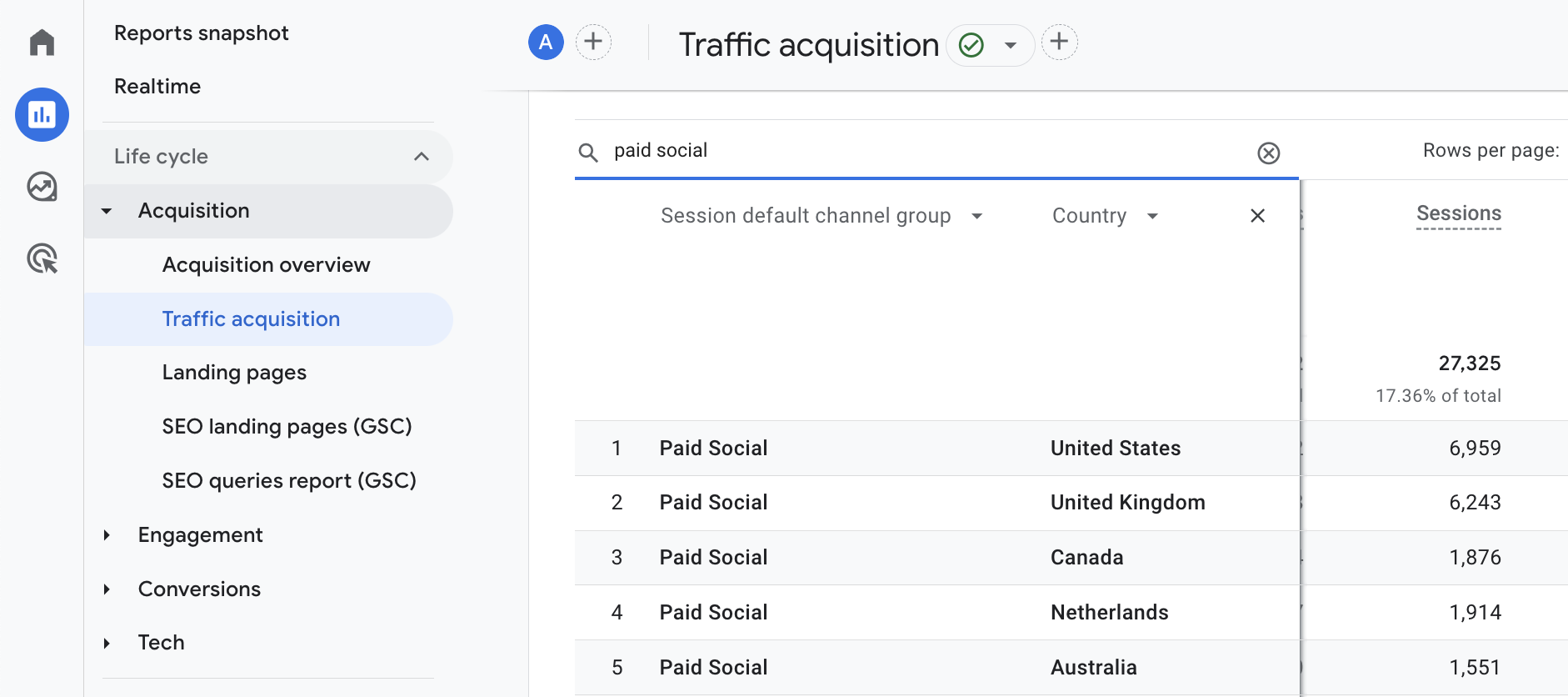Expand the Conversions section

point(107,589)
